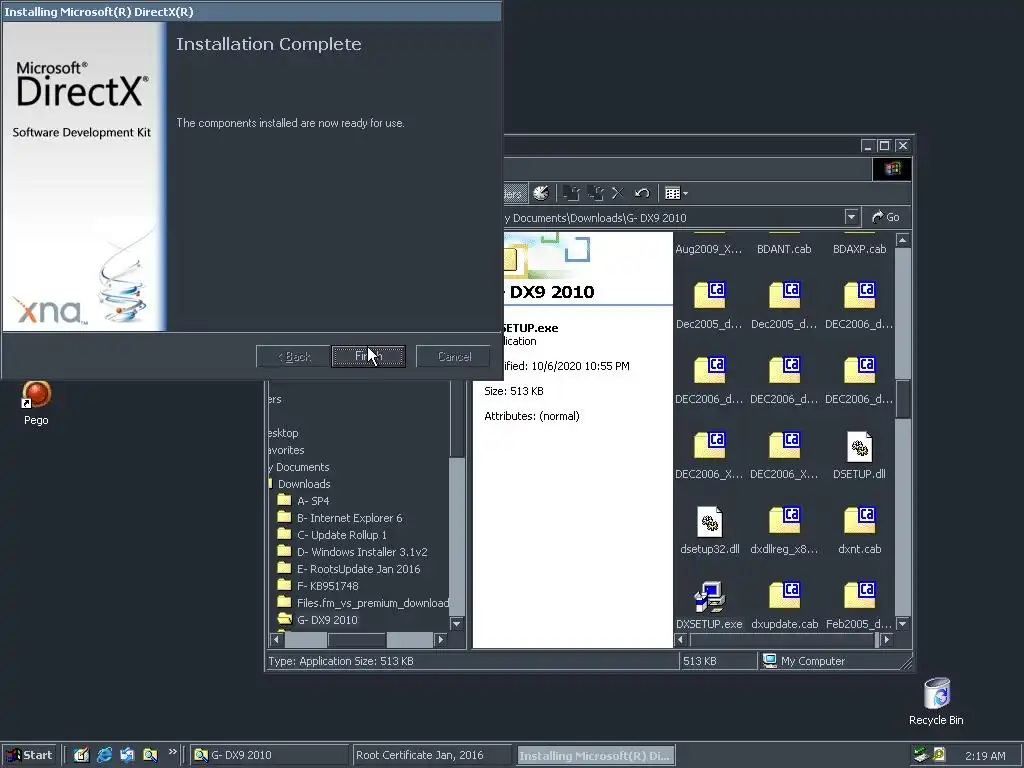The height and width of the screenshot is (768, 1024).
Task: Select My Documents in the folder tree
Action: pyautogui.click(x=299, y=467)
